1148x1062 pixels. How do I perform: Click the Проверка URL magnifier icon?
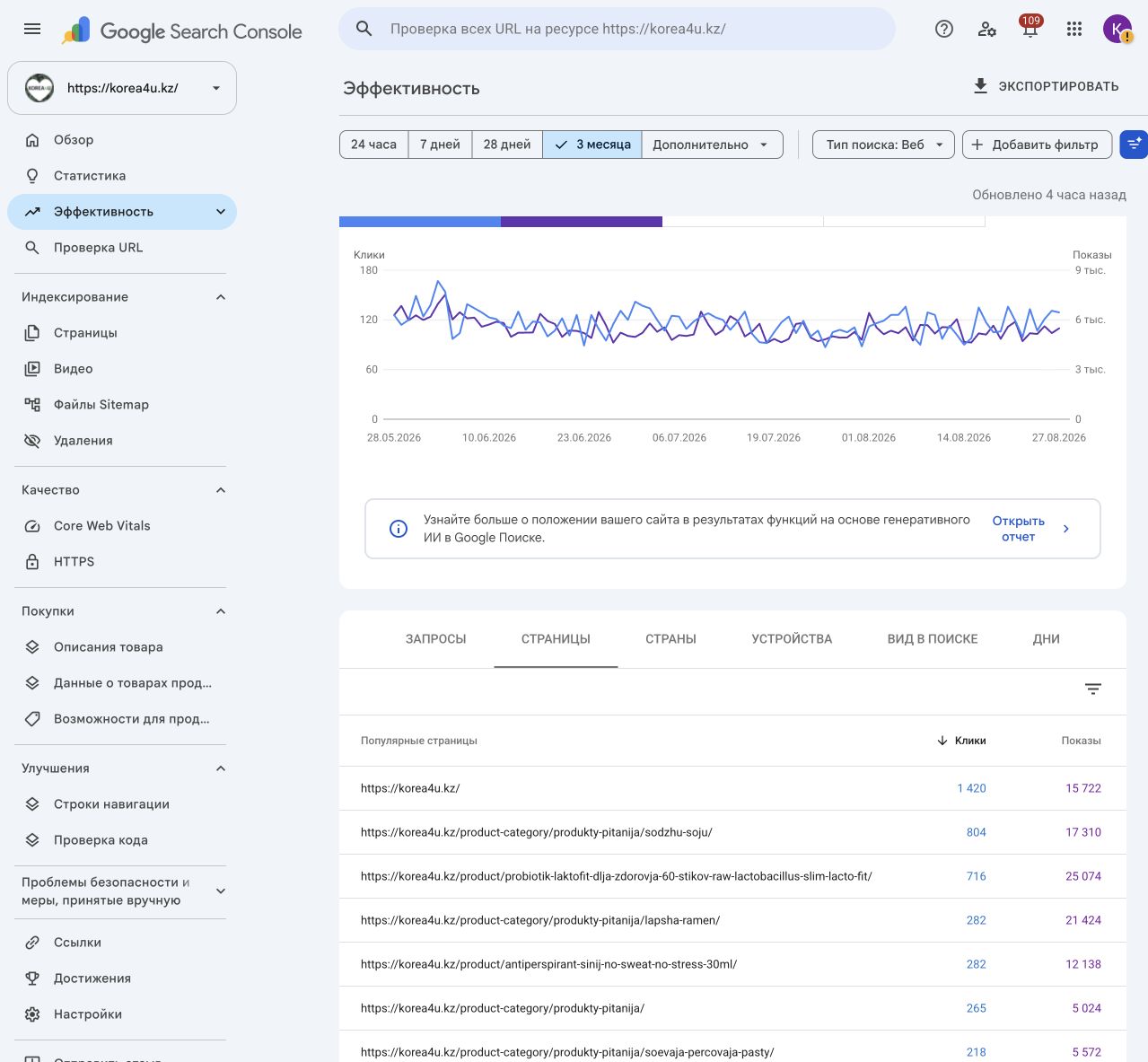click(x=32, y=248)
